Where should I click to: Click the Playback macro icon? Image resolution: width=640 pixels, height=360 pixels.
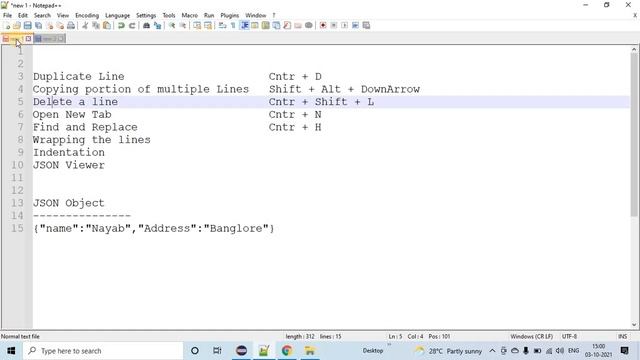[x=344, y=25]
